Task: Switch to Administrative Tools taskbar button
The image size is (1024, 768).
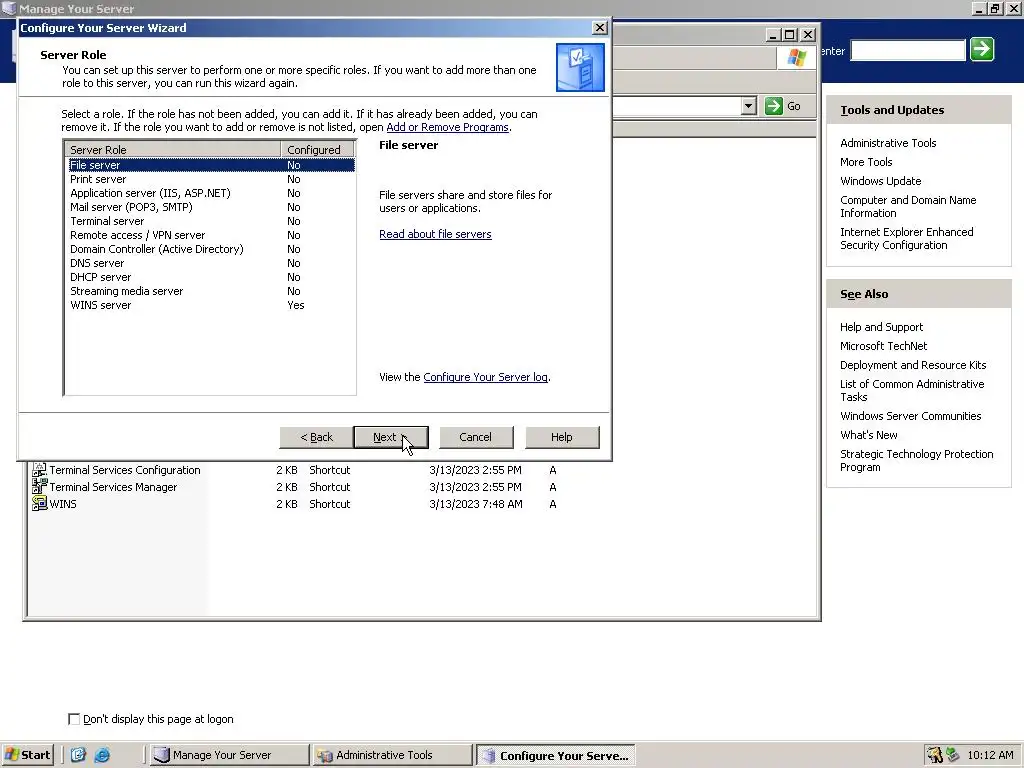Action: (x=391, y=755)
